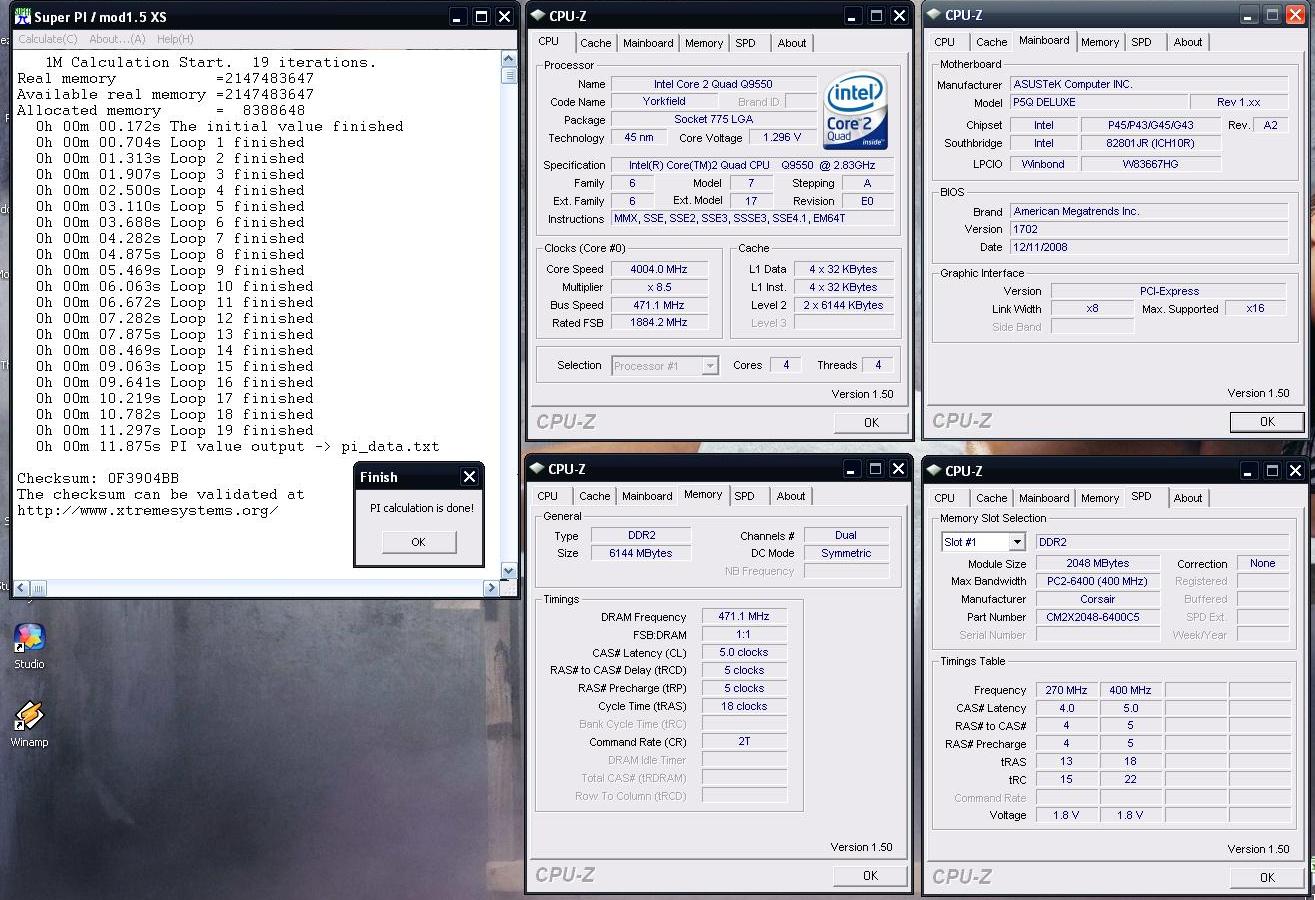Screen dimensions: 1315x900
Task: Click Super PI horizontal scrollbar left arrow
Action: point(22,588)
